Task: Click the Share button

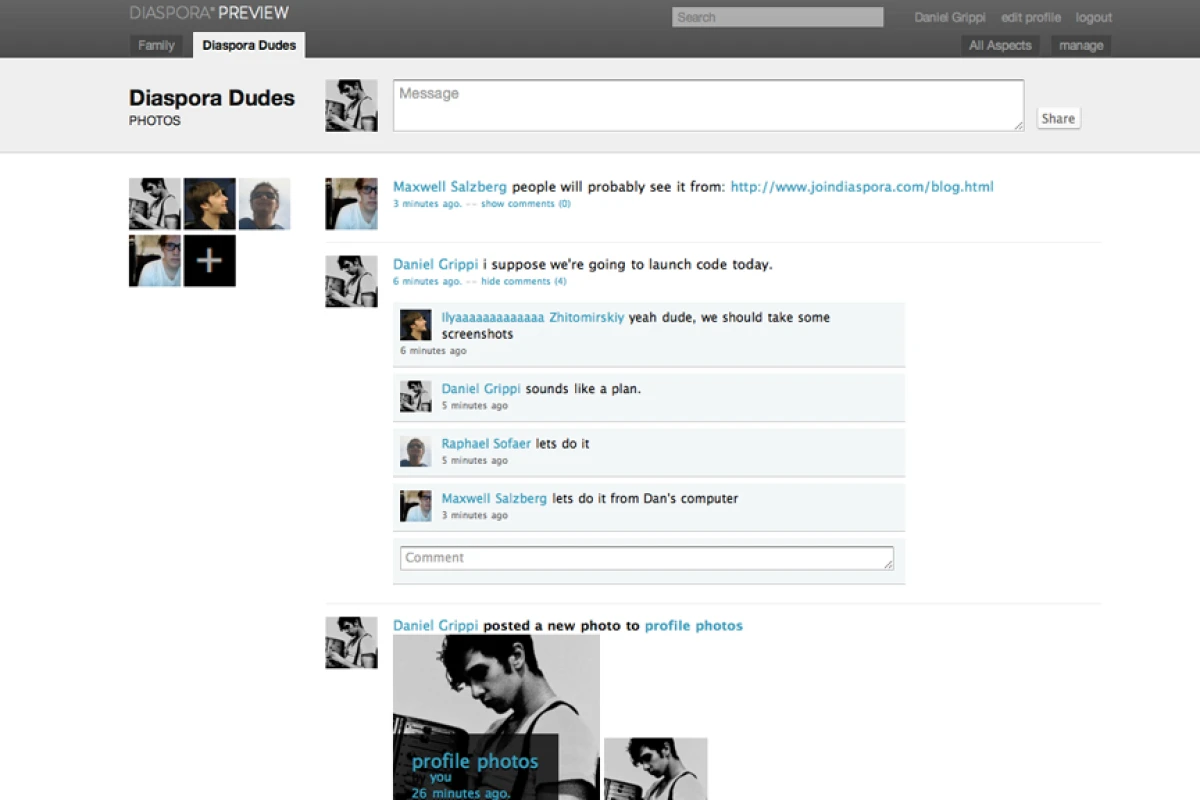Action: pyautogui.click(x=1058, y=118)
